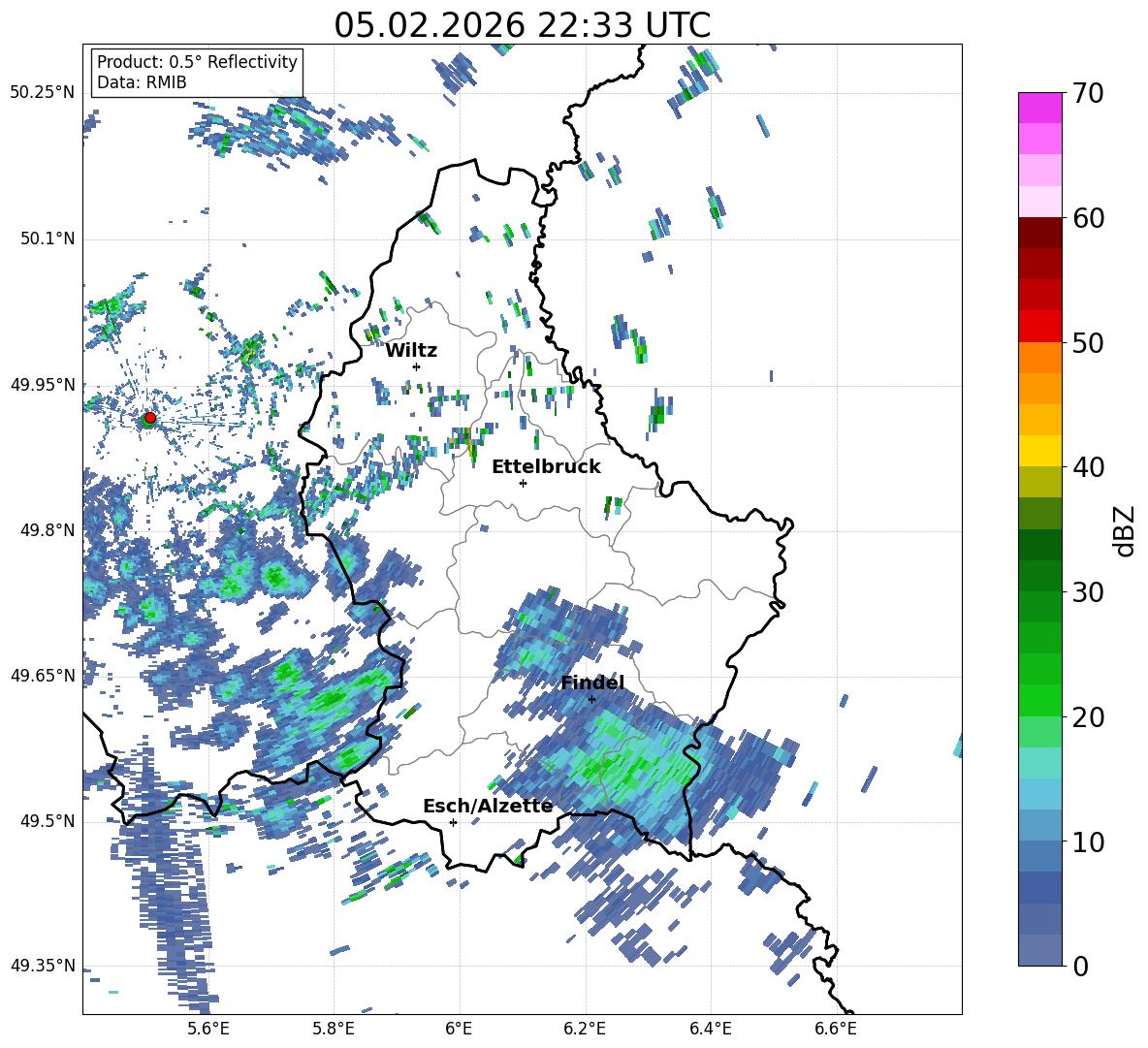Click the Findel location cross marker
1148x1048 pixels.
coord(591,700)
